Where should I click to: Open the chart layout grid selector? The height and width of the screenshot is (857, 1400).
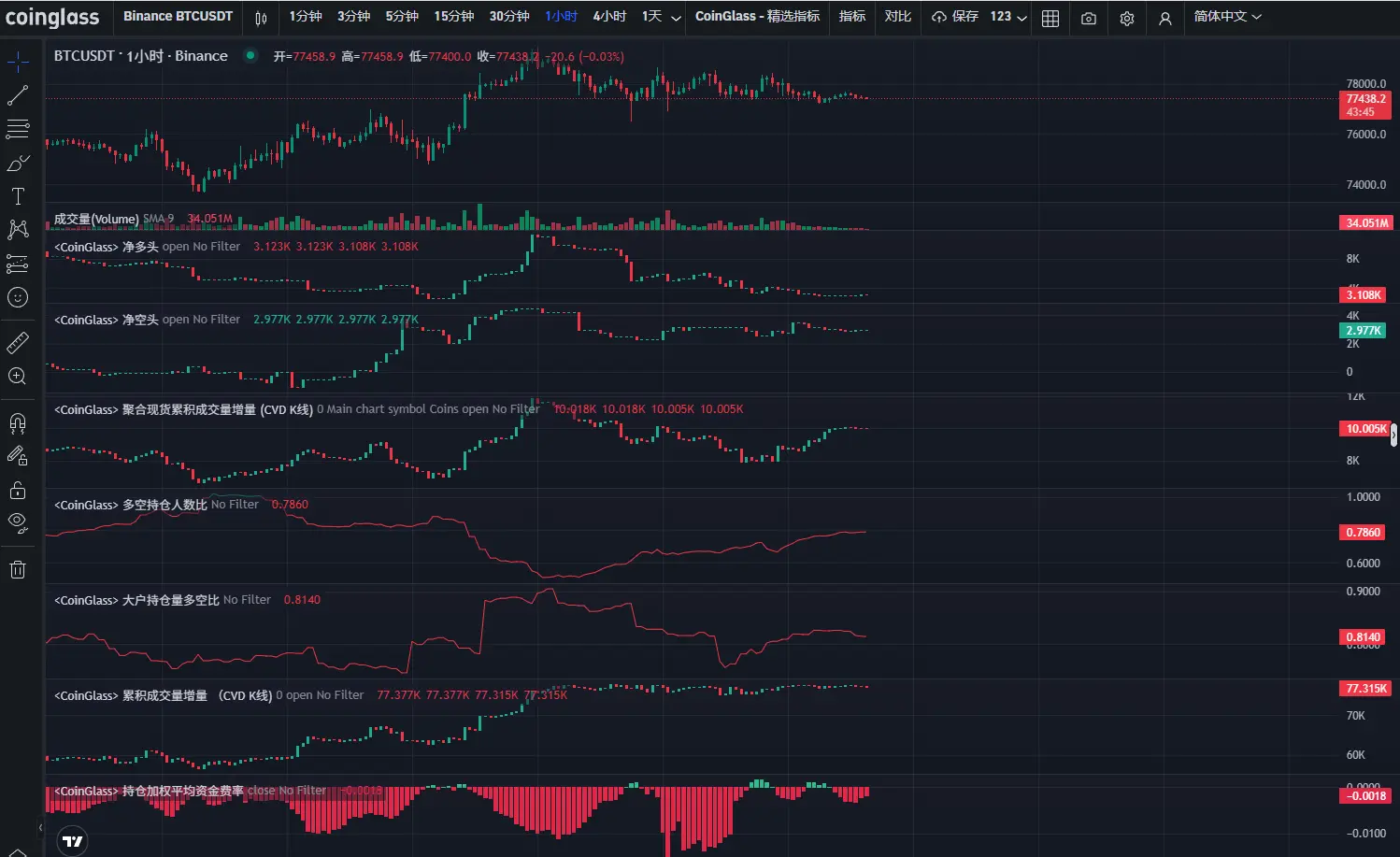click(1050, 18)
